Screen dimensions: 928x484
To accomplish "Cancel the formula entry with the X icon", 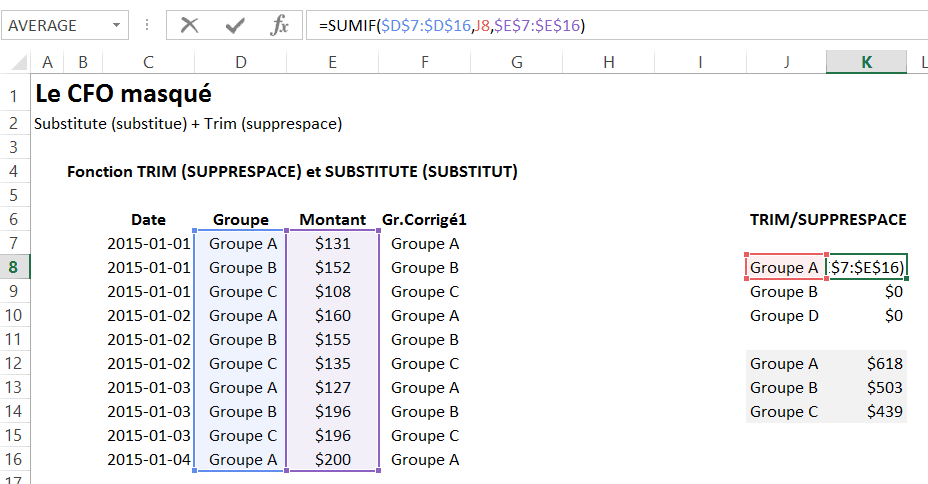I will [188, 25].
